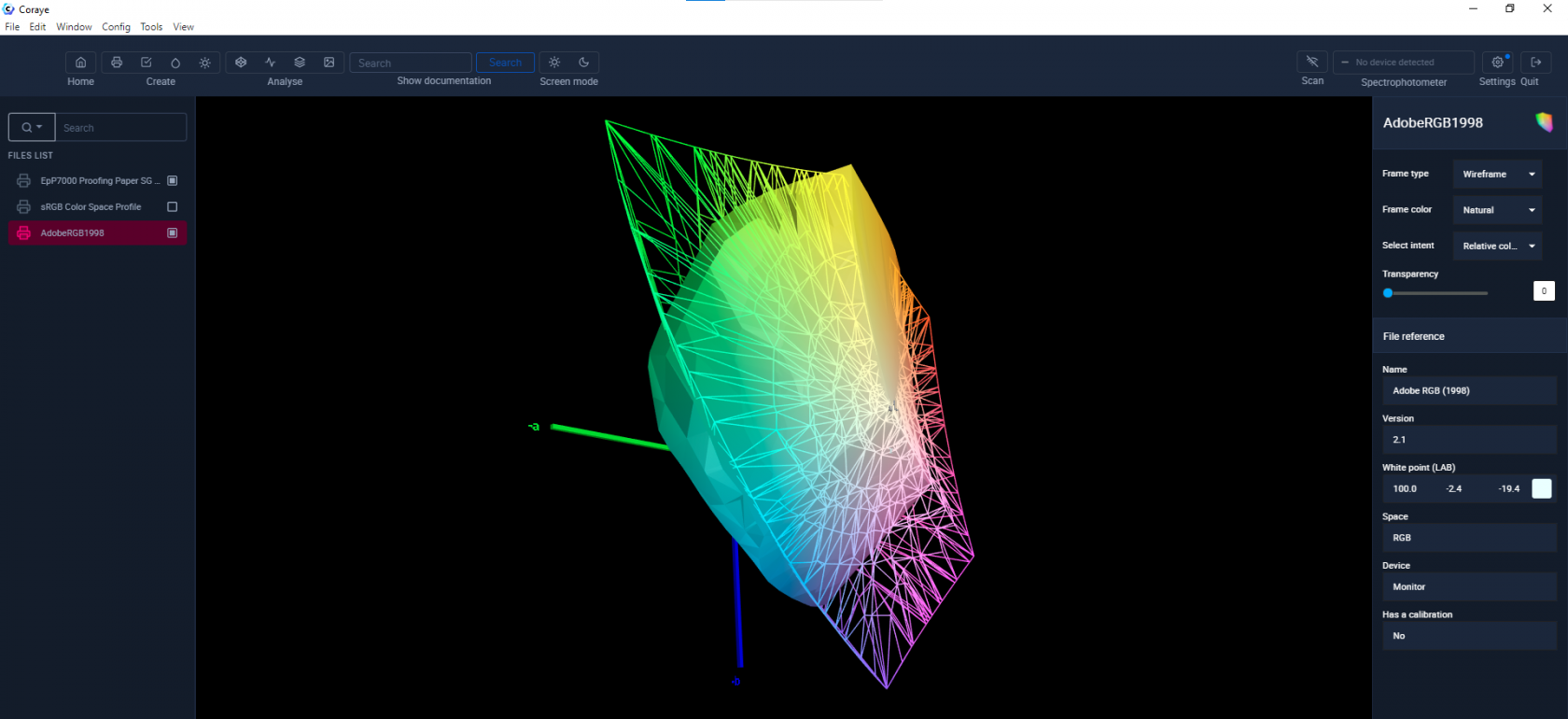Click the stacked layers icon in Analyse

[x=300, y=63]
